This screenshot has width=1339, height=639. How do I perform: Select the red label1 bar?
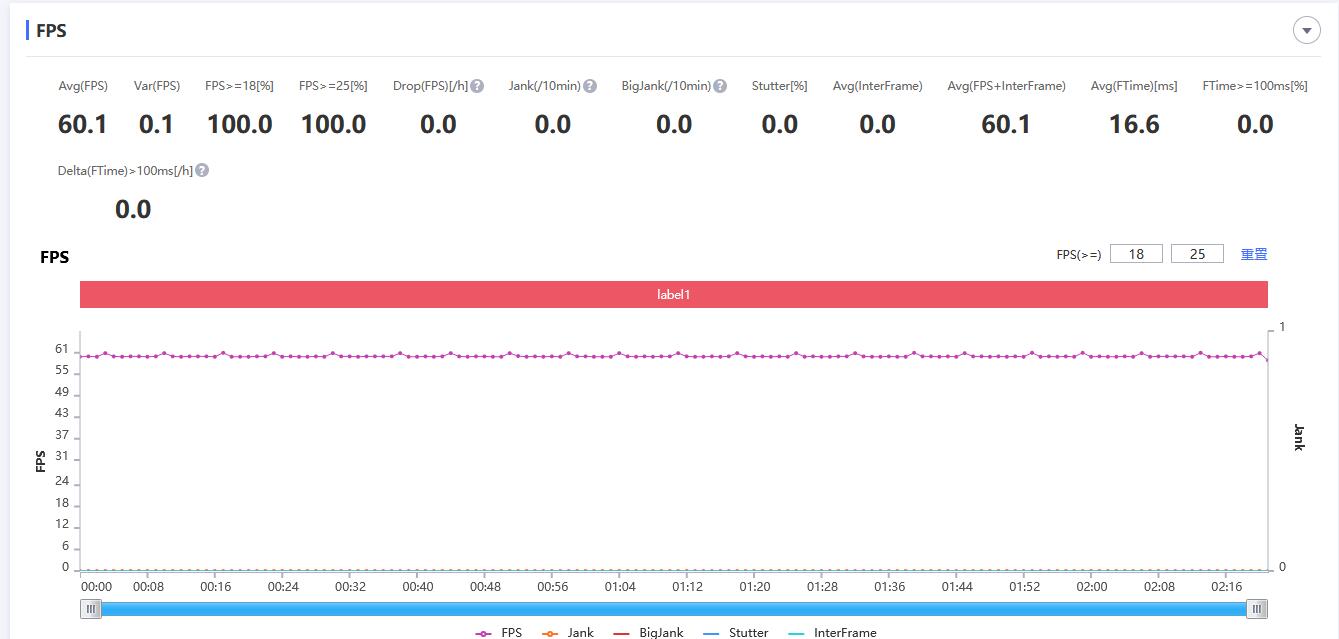coord(673,295)
